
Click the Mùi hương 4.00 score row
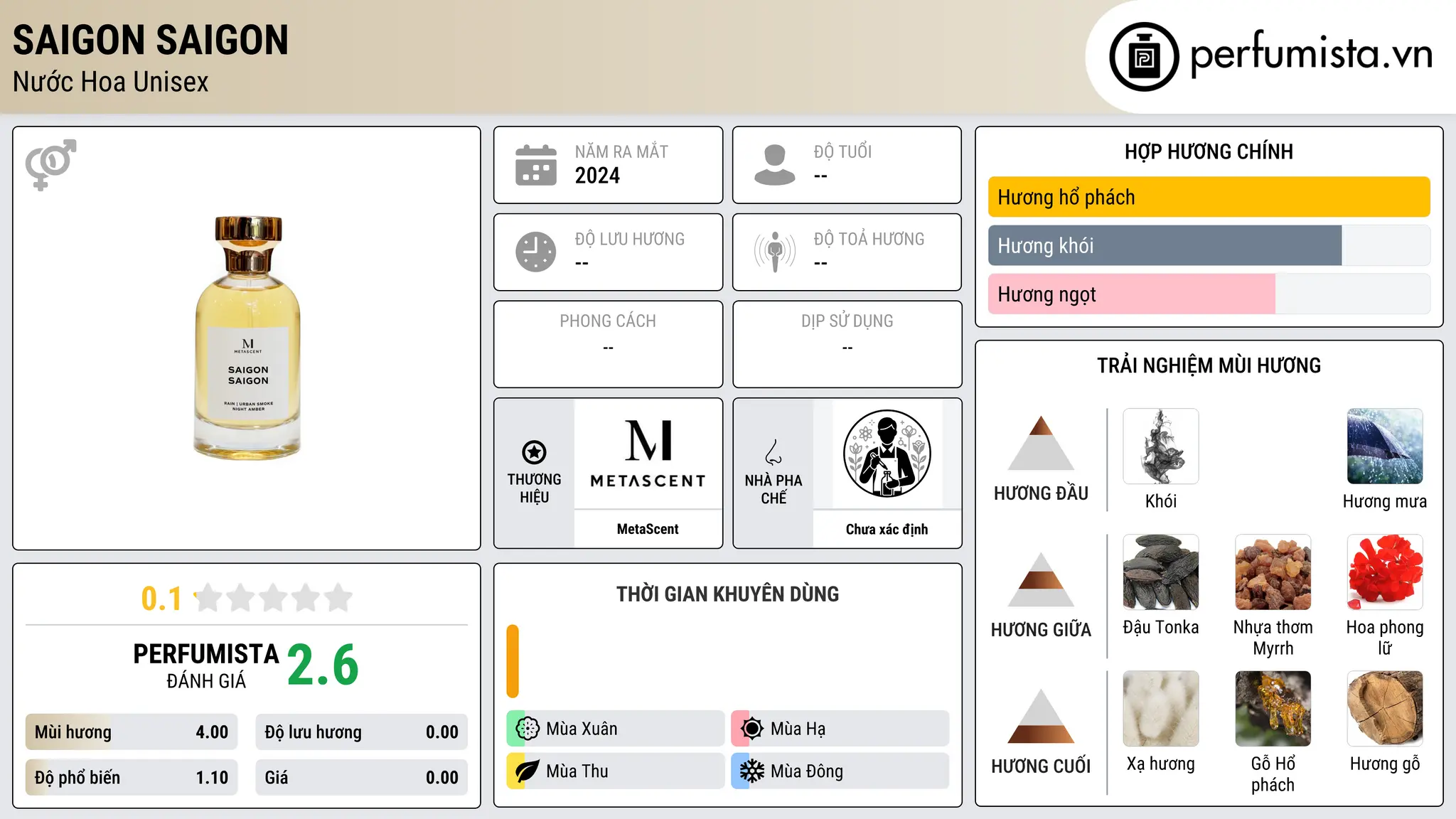pyautogui.click(x=132, y=732)
